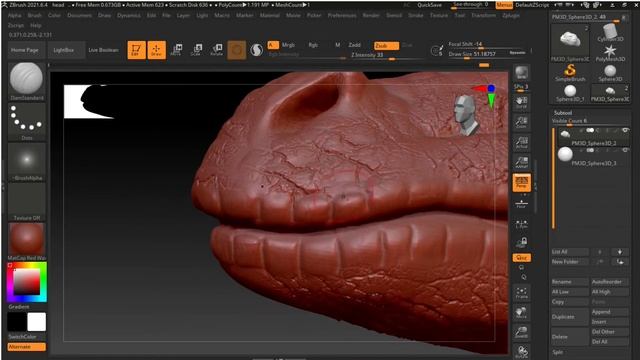Click the Duplicate subtool button

570,317
